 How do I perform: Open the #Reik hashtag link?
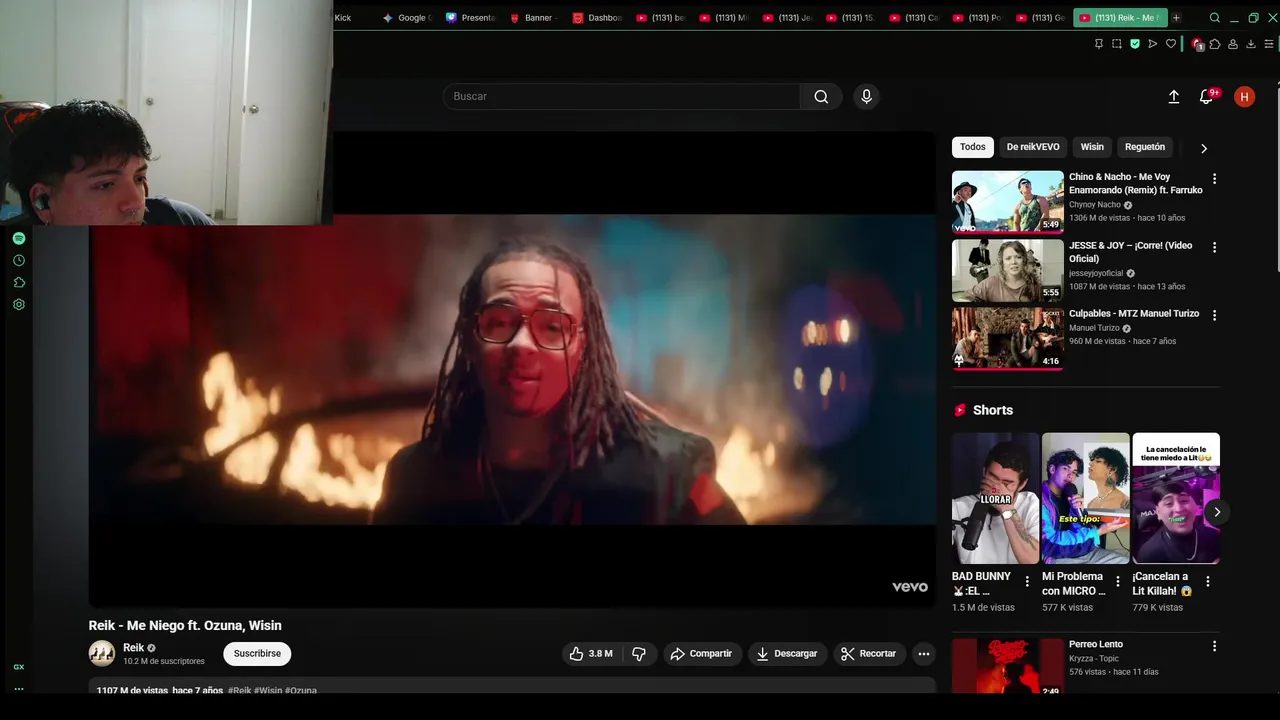(240, 691)
